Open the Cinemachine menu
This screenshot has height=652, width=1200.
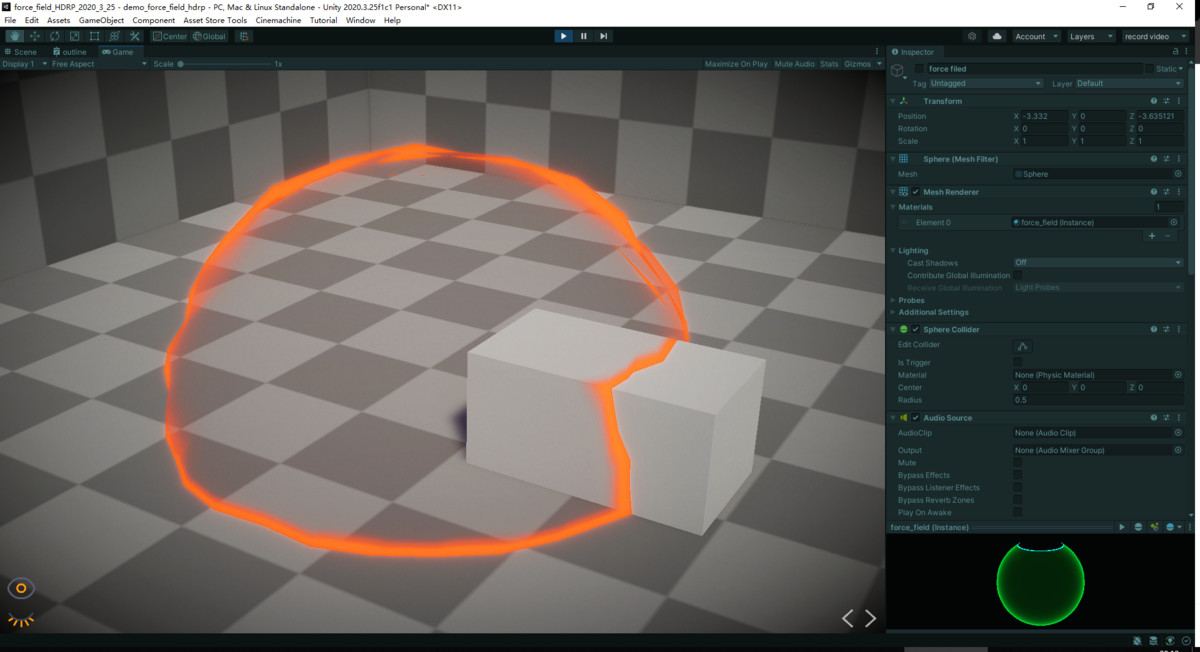coord(277,20)
